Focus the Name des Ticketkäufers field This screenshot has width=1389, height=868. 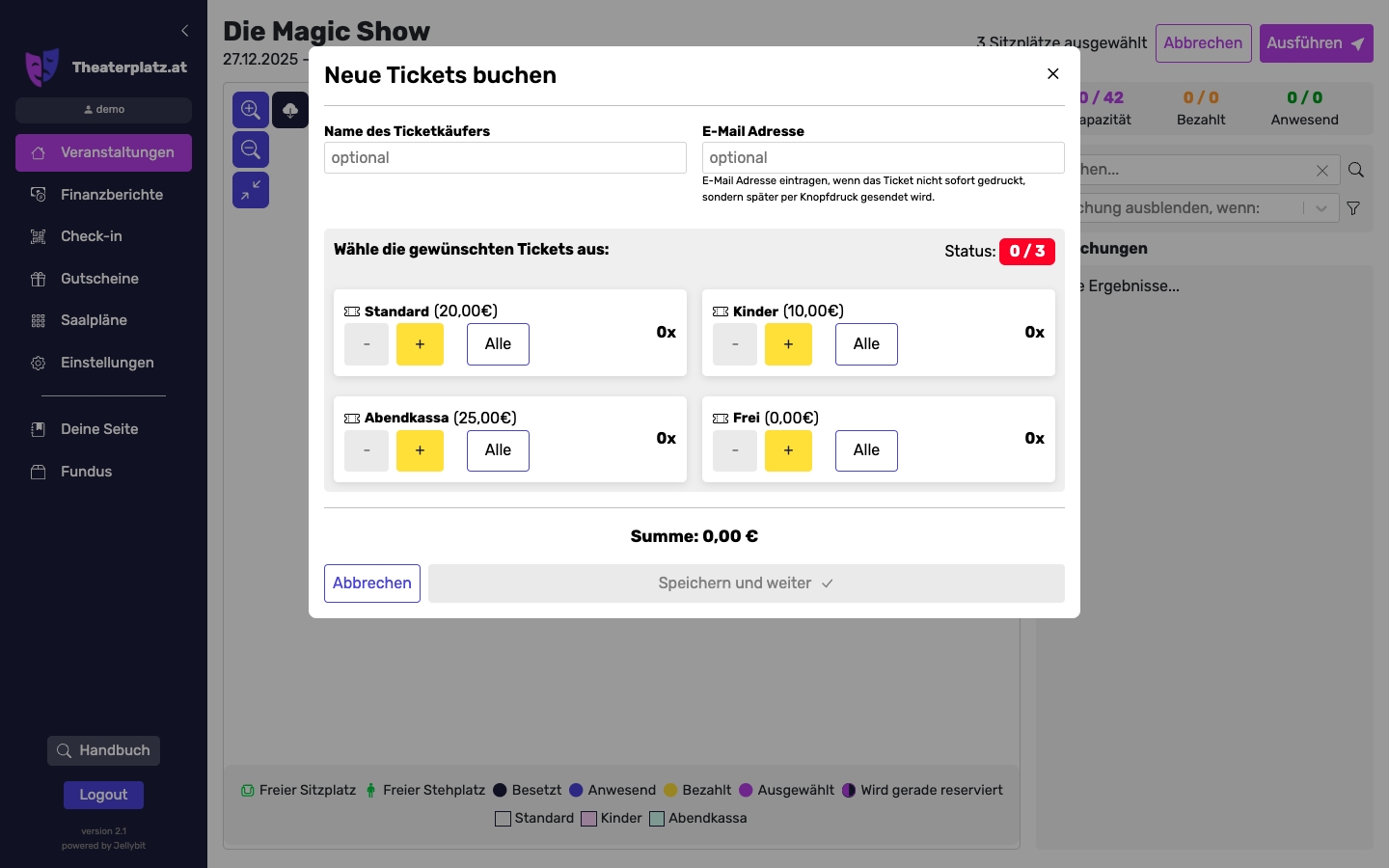pyautogui.click(x=505, y=158)
